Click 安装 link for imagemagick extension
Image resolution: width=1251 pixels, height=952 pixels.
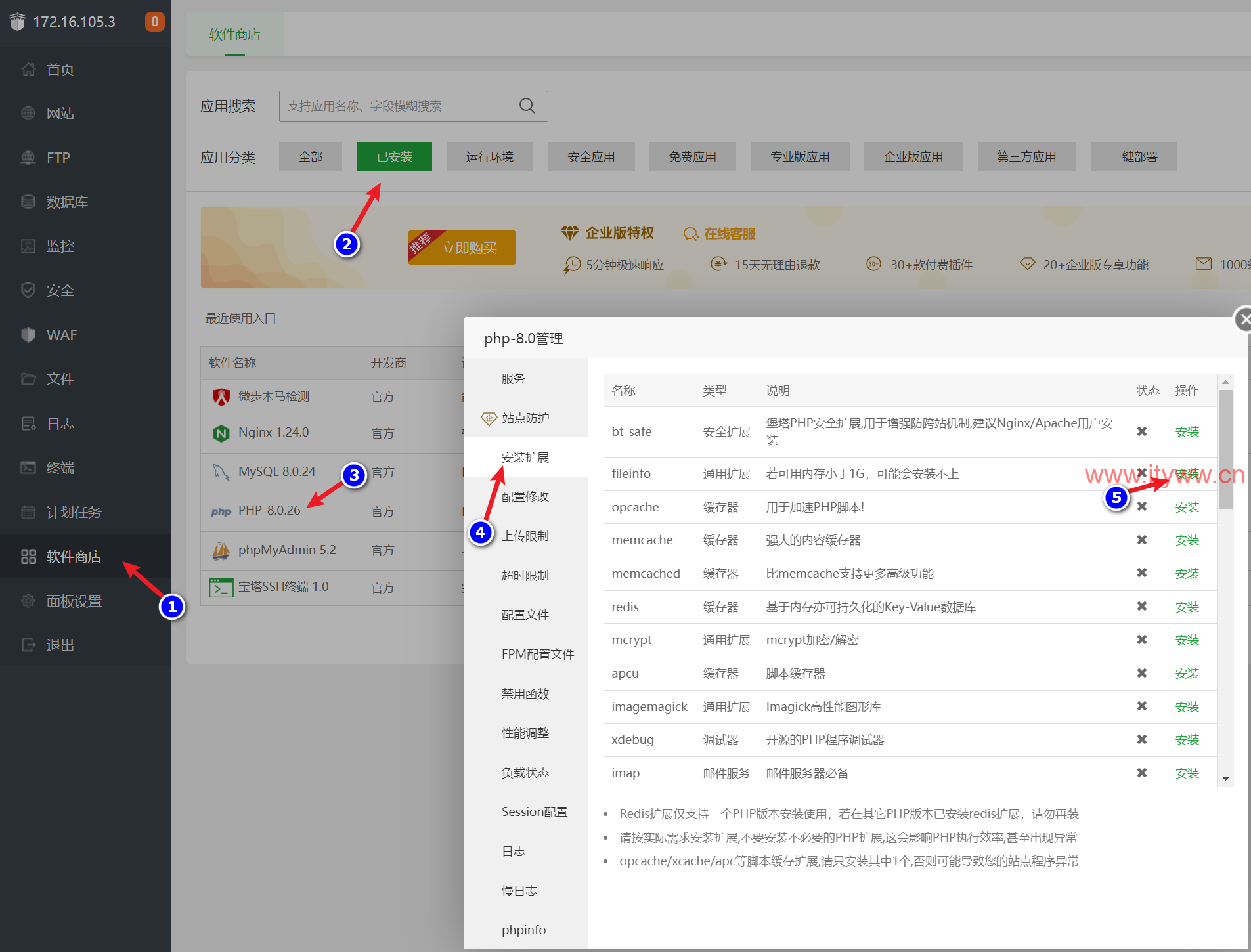coord(1187,707)
